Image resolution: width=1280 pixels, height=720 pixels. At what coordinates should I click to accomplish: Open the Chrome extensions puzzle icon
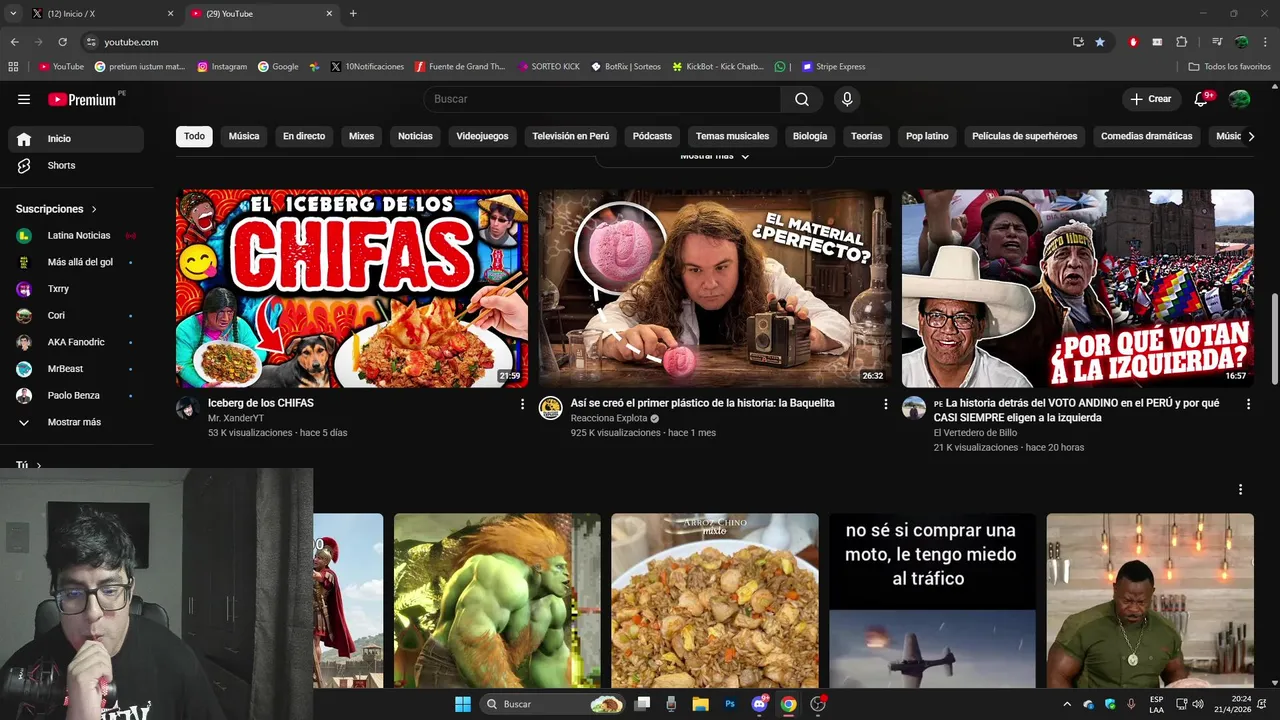pyautogui.click(x=1181, y=42)
